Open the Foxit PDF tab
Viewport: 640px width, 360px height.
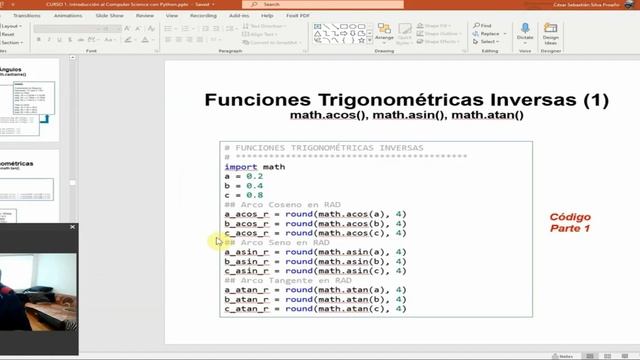pyautogui.click(x=298, y=16)
